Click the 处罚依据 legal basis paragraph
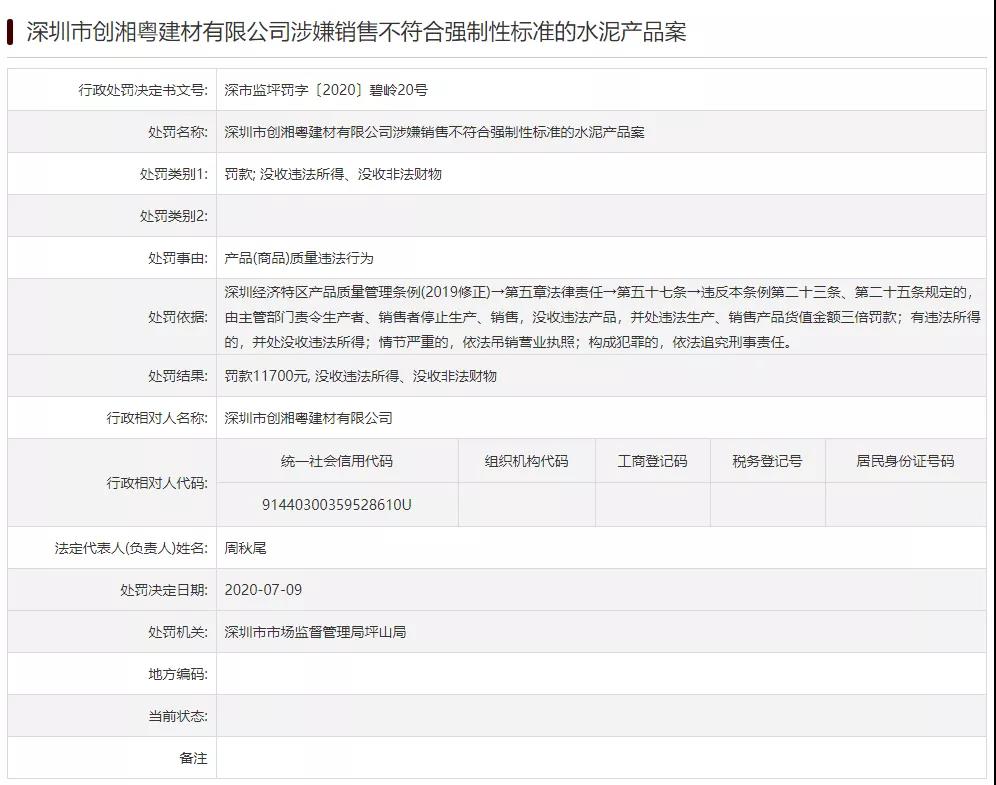 coord(600,317)
